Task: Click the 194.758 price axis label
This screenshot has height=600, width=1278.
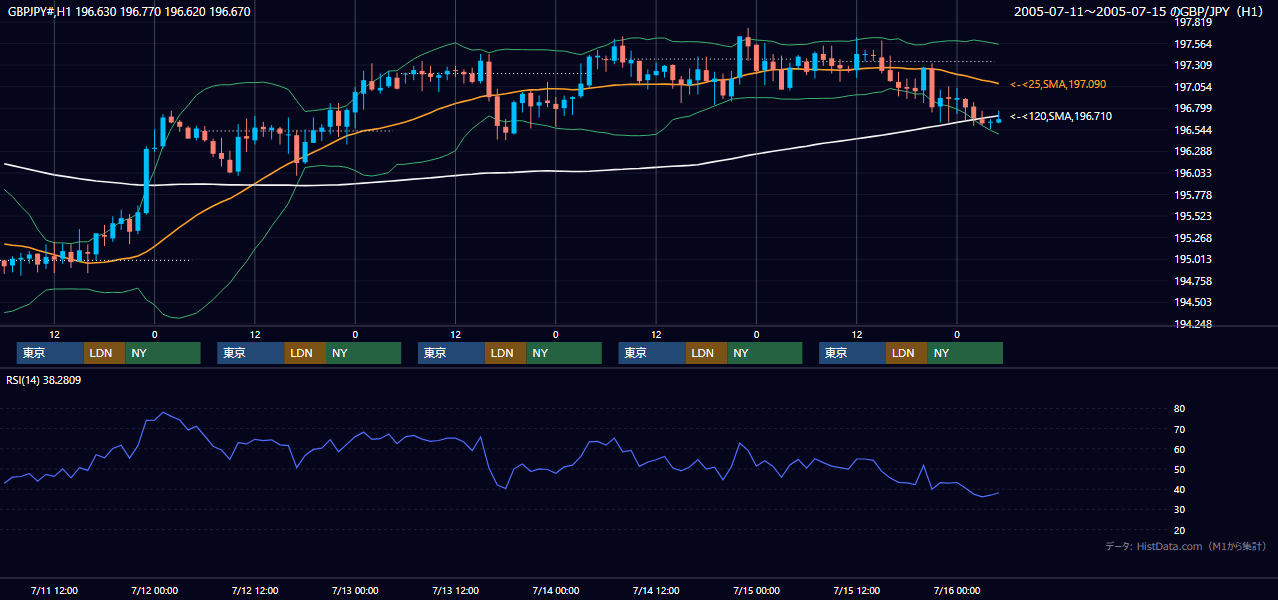Action: (1193, 281)
